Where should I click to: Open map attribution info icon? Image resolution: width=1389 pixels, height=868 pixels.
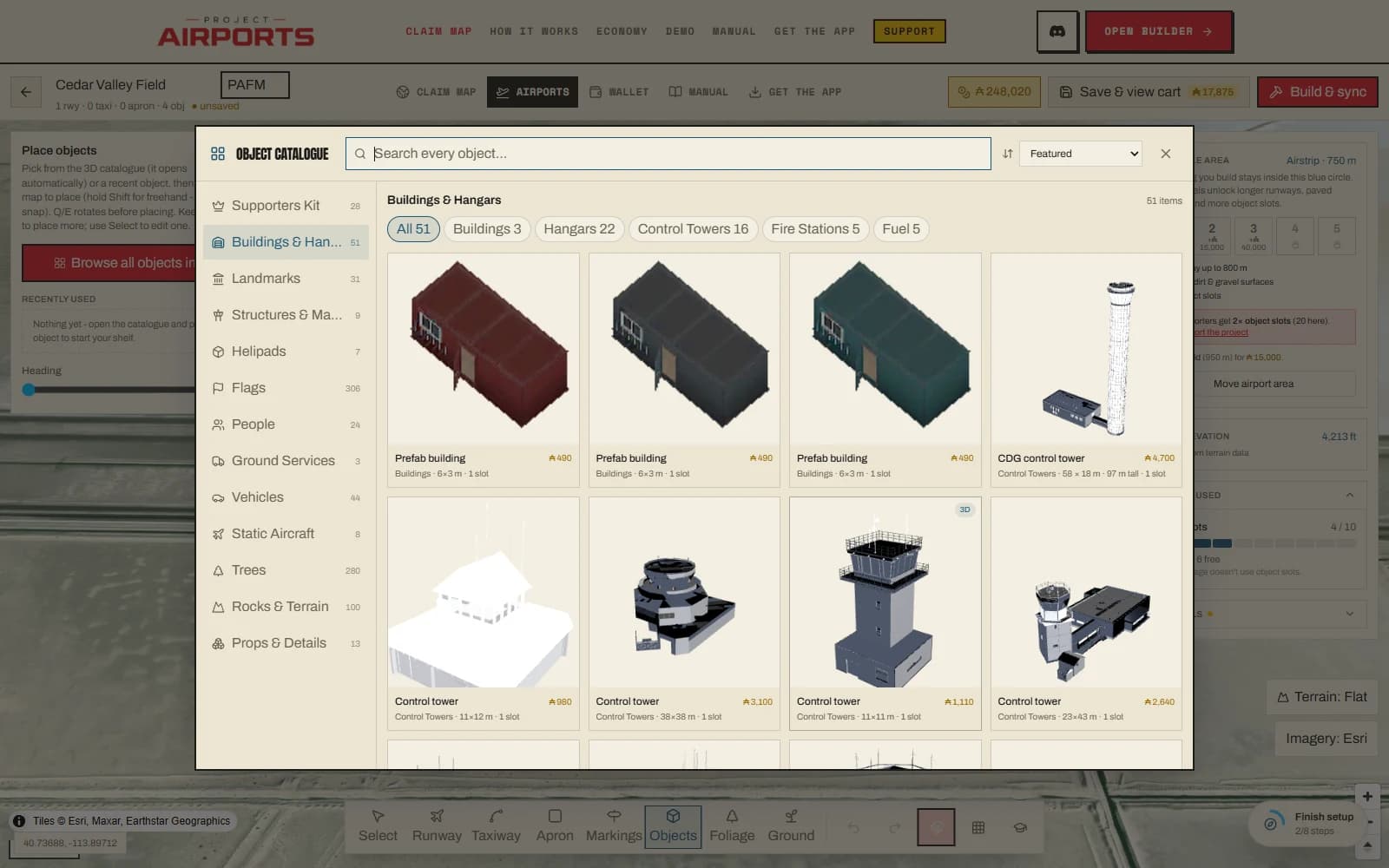[x=19, y=820]
